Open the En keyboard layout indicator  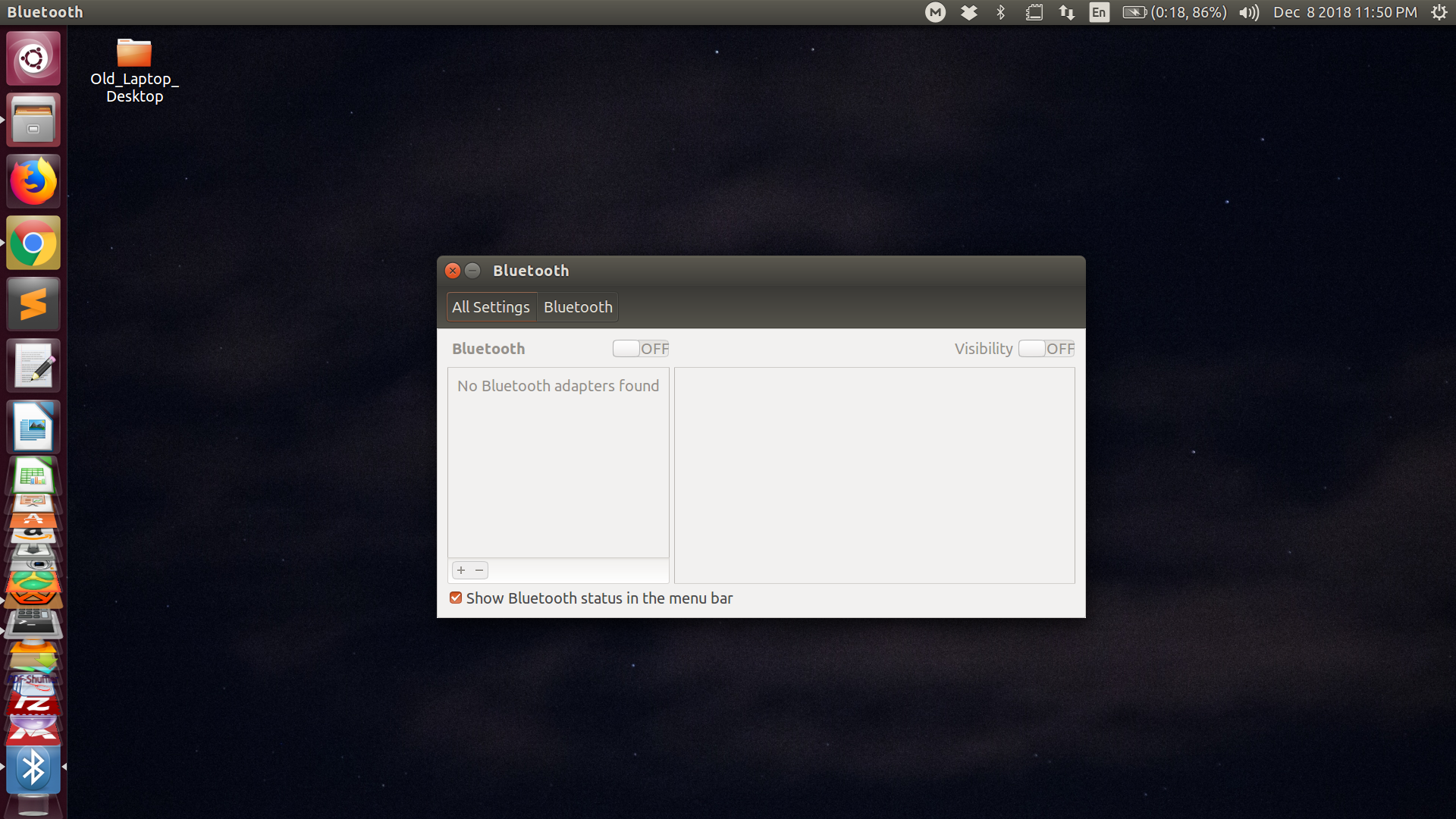click(1099, 12)
